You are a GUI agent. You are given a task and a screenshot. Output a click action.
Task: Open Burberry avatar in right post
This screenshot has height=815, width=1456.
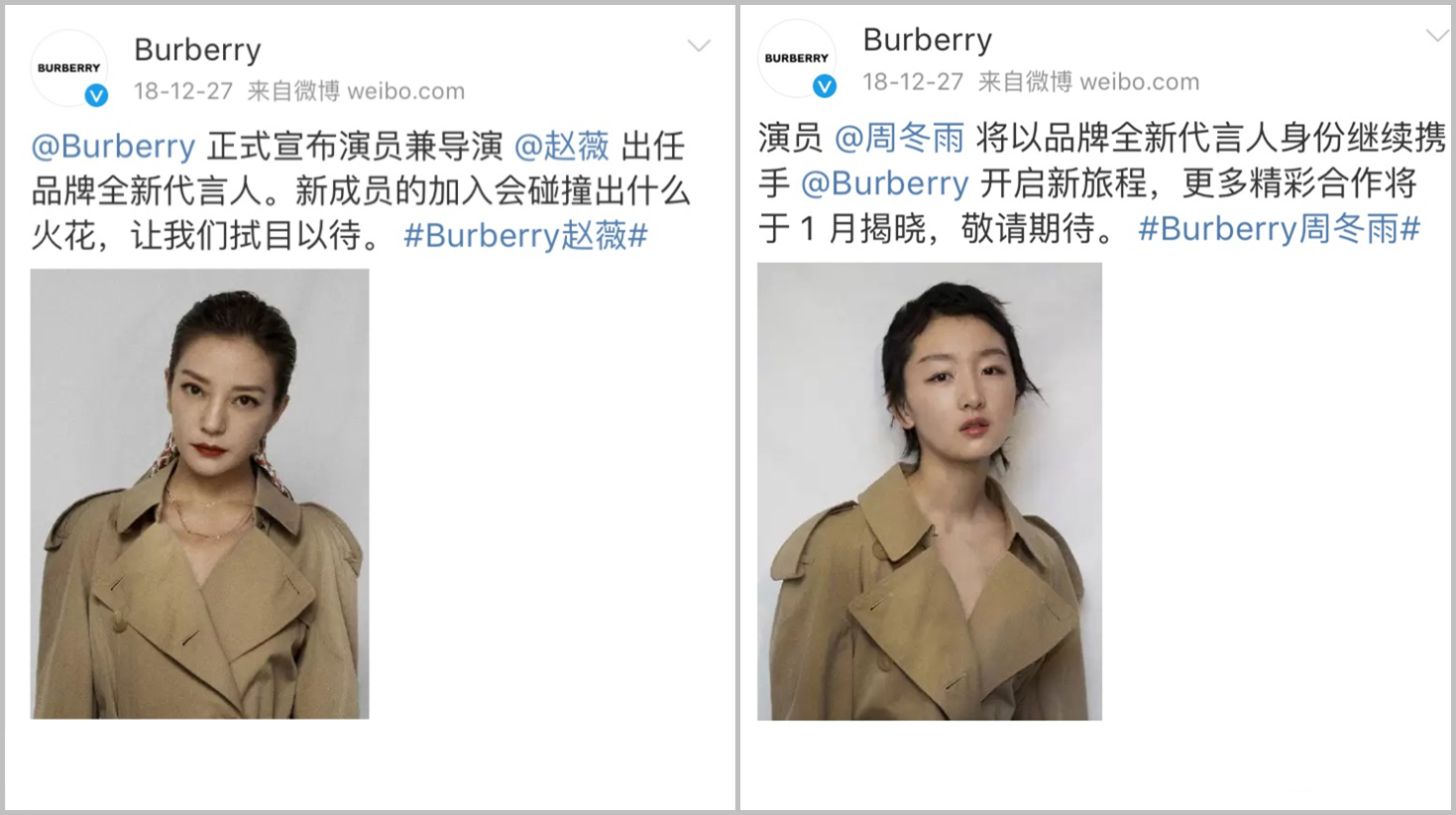796,58
